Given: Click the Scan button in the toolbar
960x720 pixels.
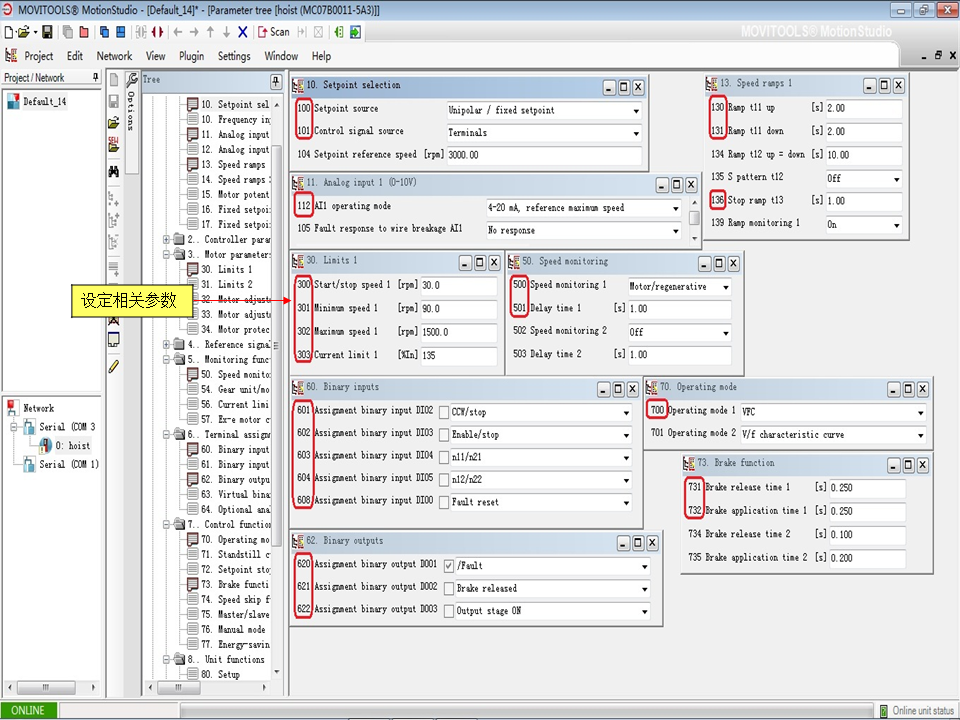Looking at the screenshot, I should [x=273, y=32].
